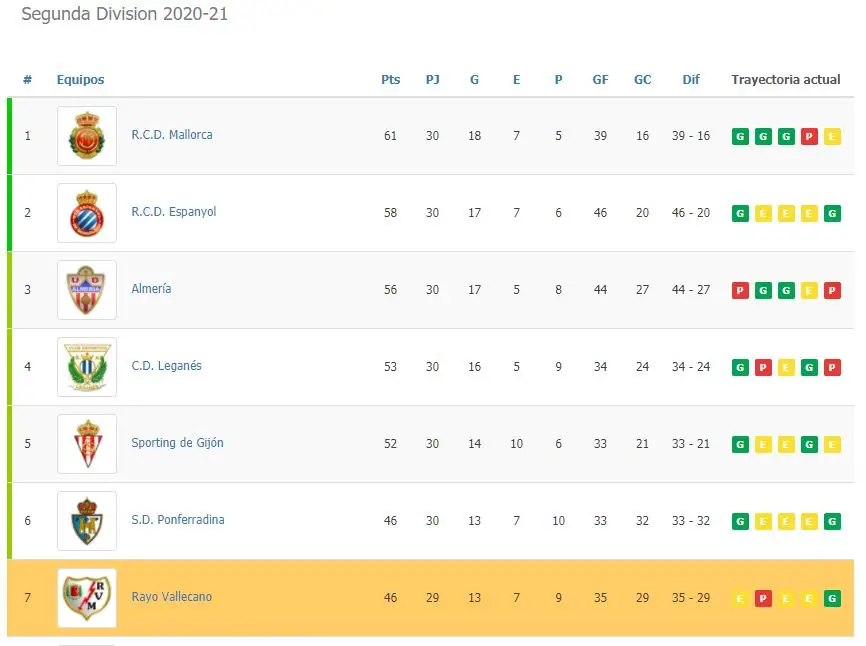Sort by the Dif column header
866x646 pixels.
pos(691,80)
